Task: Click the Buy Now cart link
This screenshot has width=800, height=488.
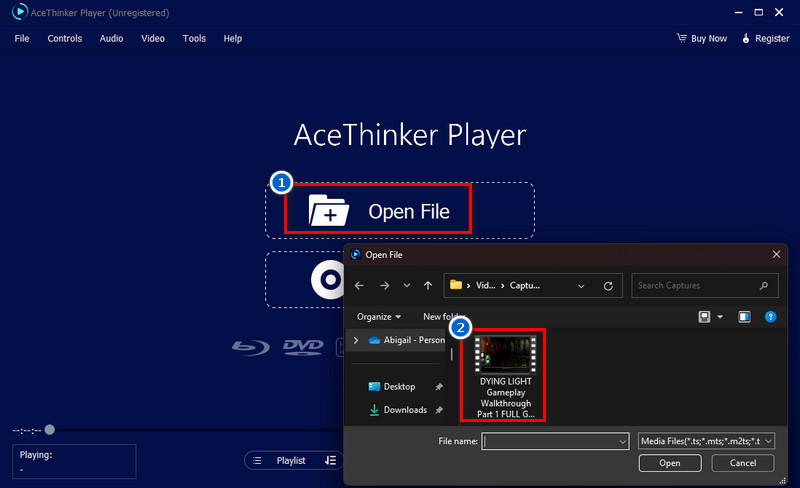Action: tap(702, 38)
